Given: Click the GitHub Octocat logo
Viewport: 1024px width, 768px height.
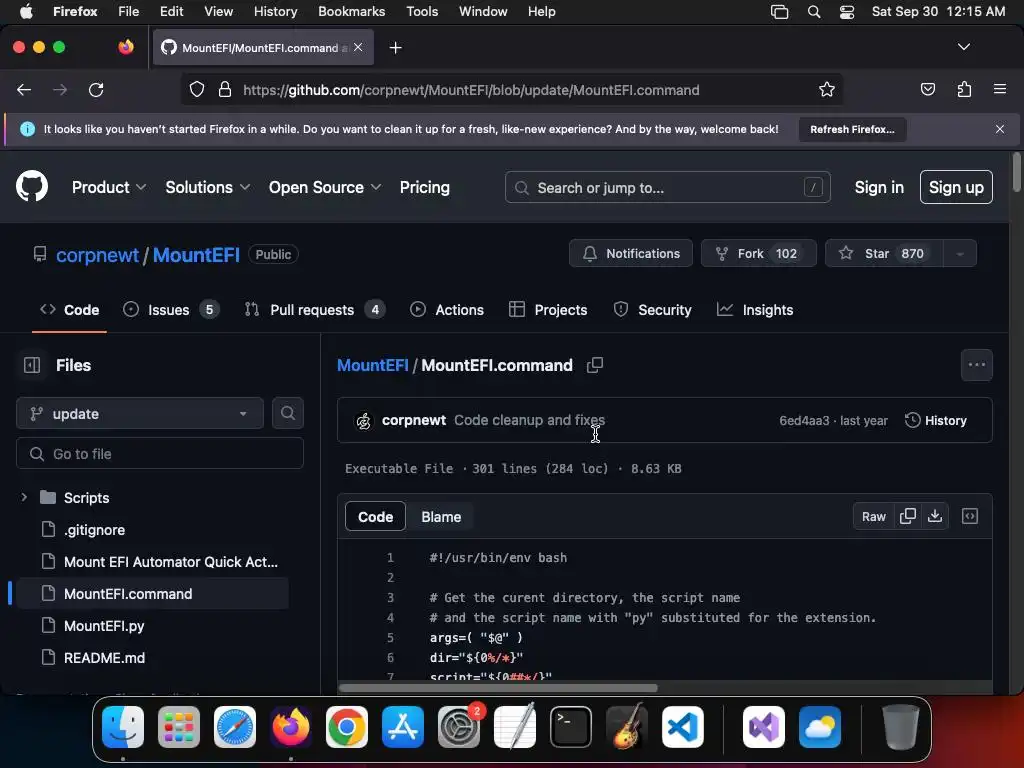Looking at the screenshot, I should (x=32, y=187).
